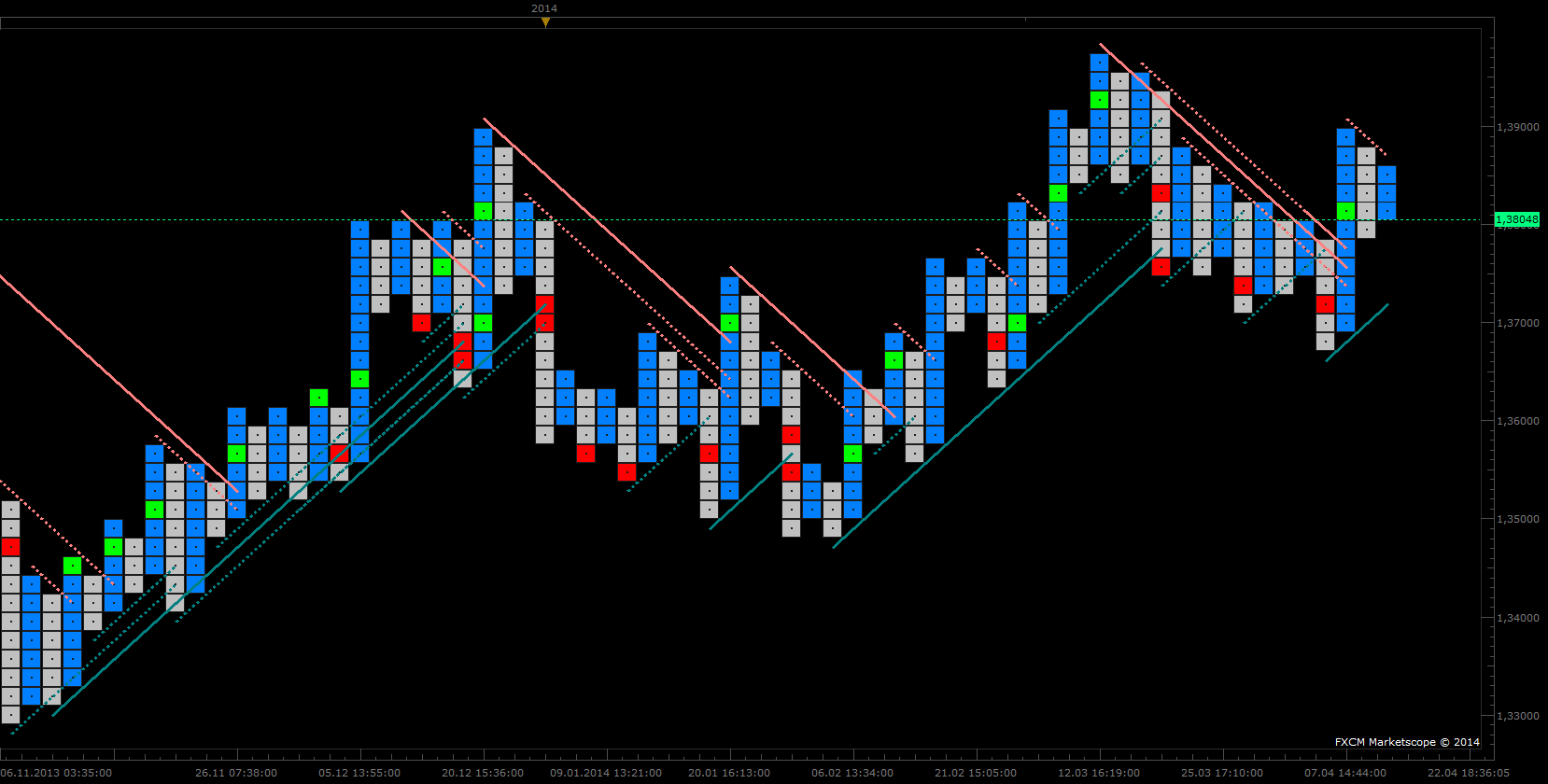Select the green current price tag 1,38048
The image size is (1548, 784).
(1517, 220)
